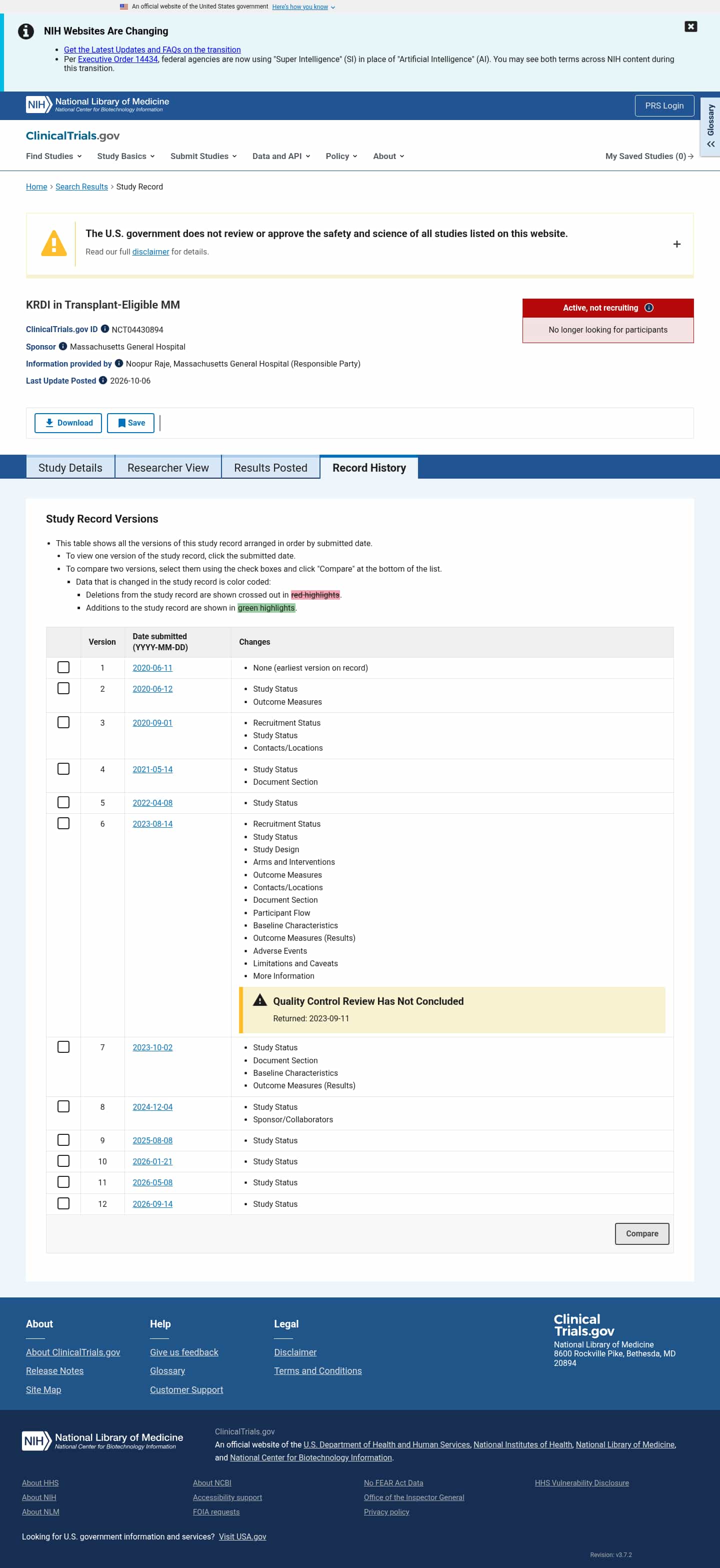This screenshot has width=720, height=1568.
Task: Click the Save study button
Action: pos(131,423)
